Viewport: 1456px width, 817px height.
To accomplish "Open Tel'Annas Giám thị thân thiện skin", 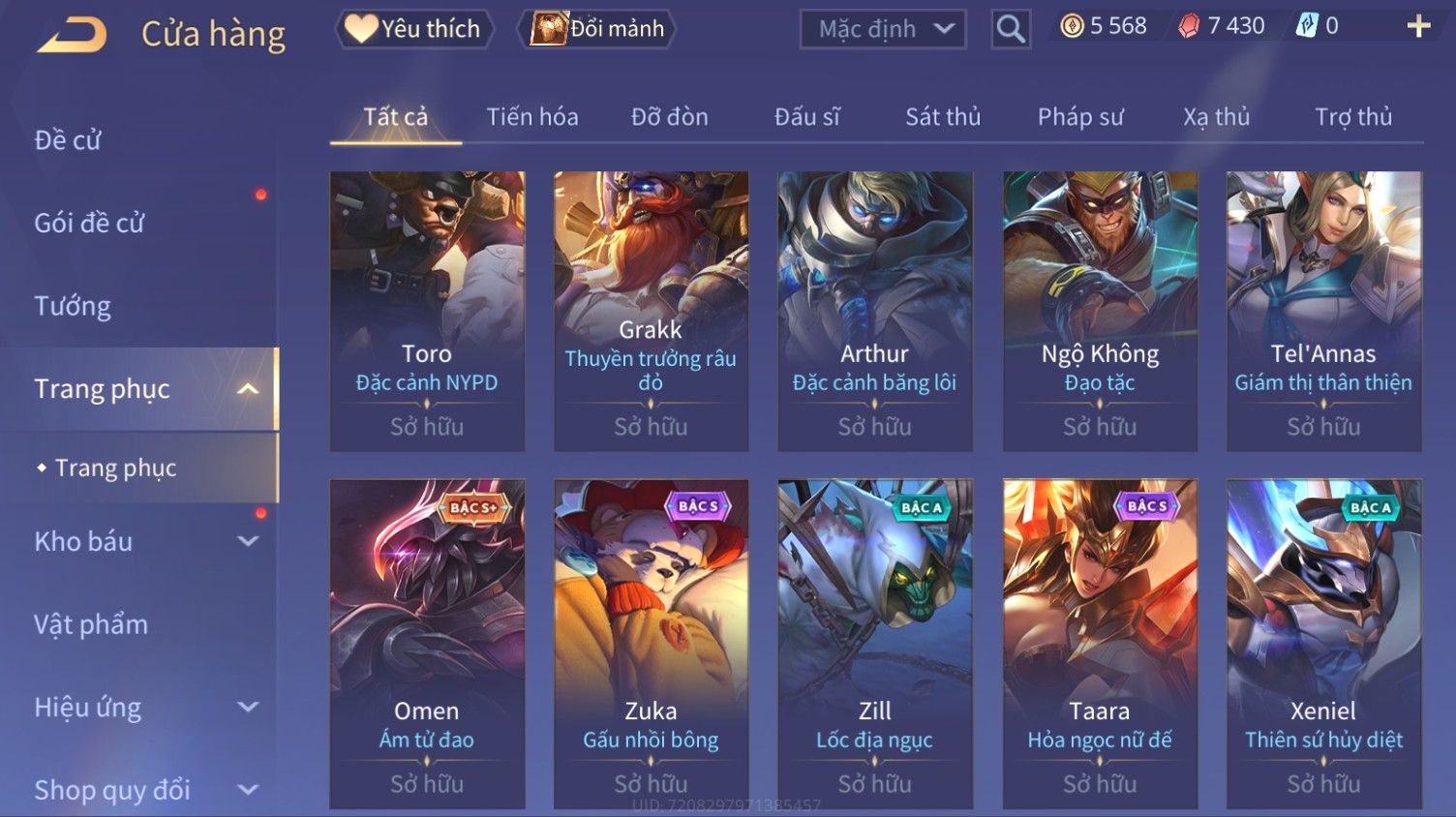I will pyautogui.click(x=1323, y=311).
